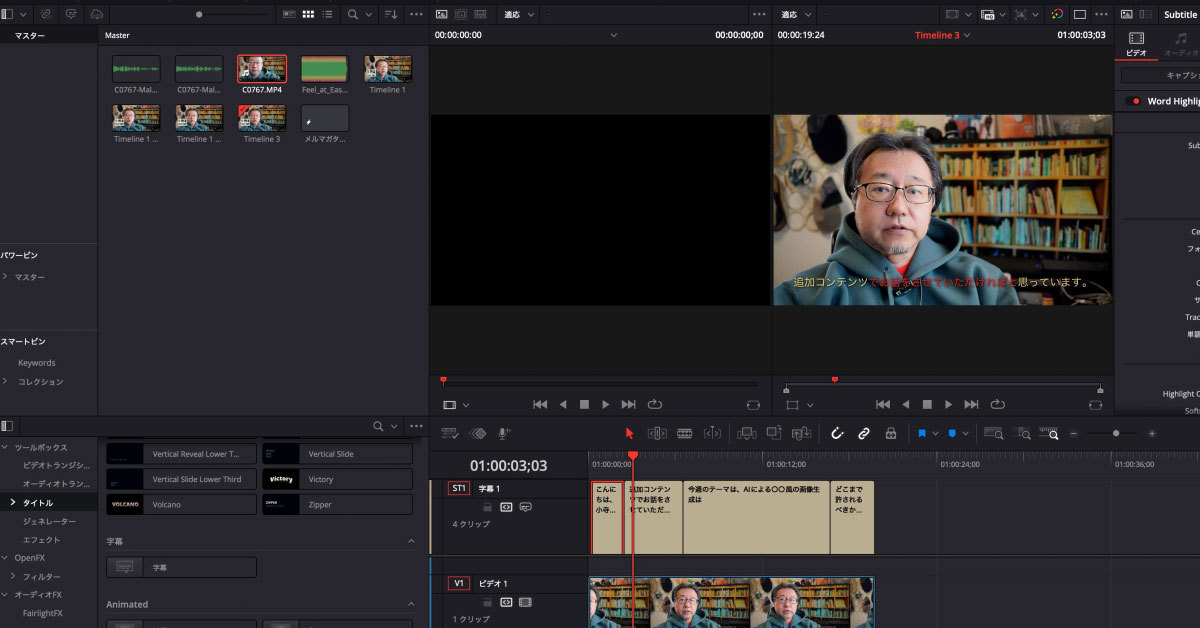Viewport: 1200px width, 628px height.
Task: Click the Trim Edit Mode tool
Action: pyautogui.click(x=657, y=433)
